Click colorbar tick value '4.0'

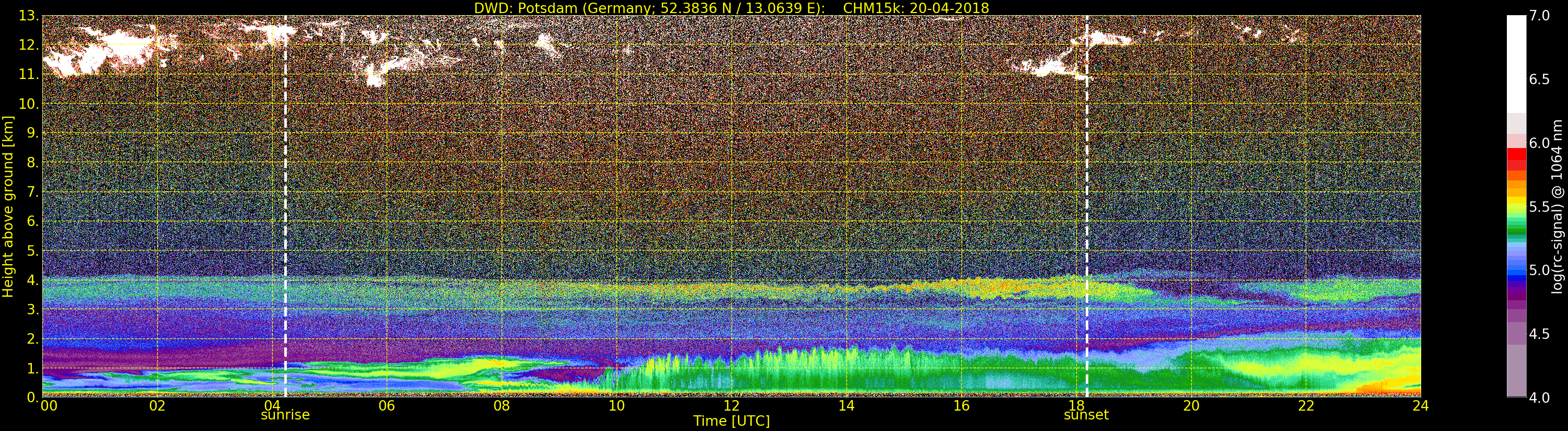coord(1539,398)
